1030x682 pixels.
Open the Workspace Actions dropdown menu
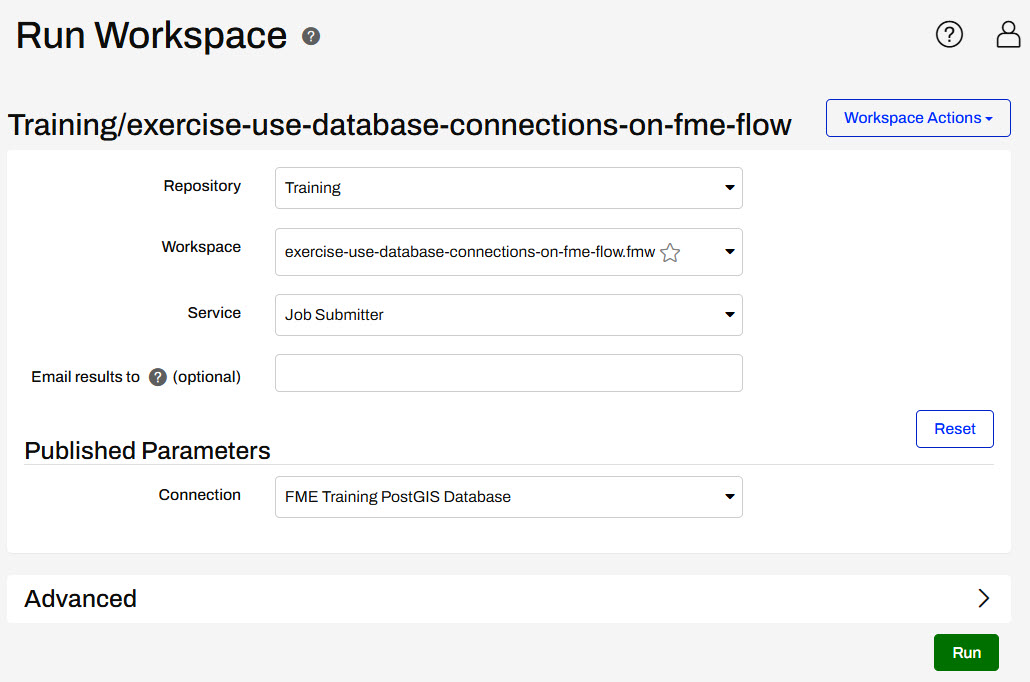(917, 118)
